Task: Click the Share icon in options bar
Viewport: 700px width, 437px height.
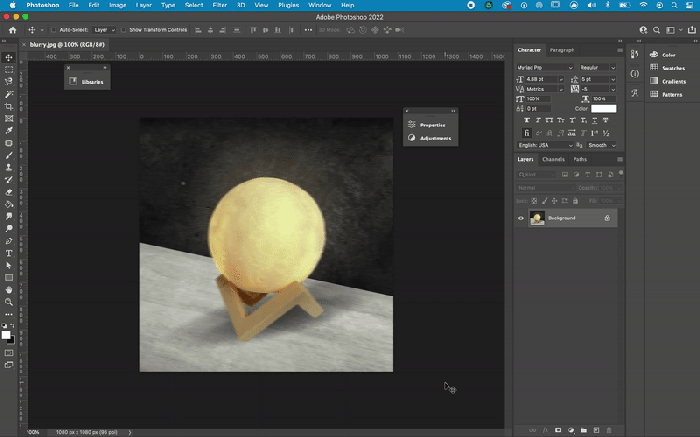Action: [692, 30]
